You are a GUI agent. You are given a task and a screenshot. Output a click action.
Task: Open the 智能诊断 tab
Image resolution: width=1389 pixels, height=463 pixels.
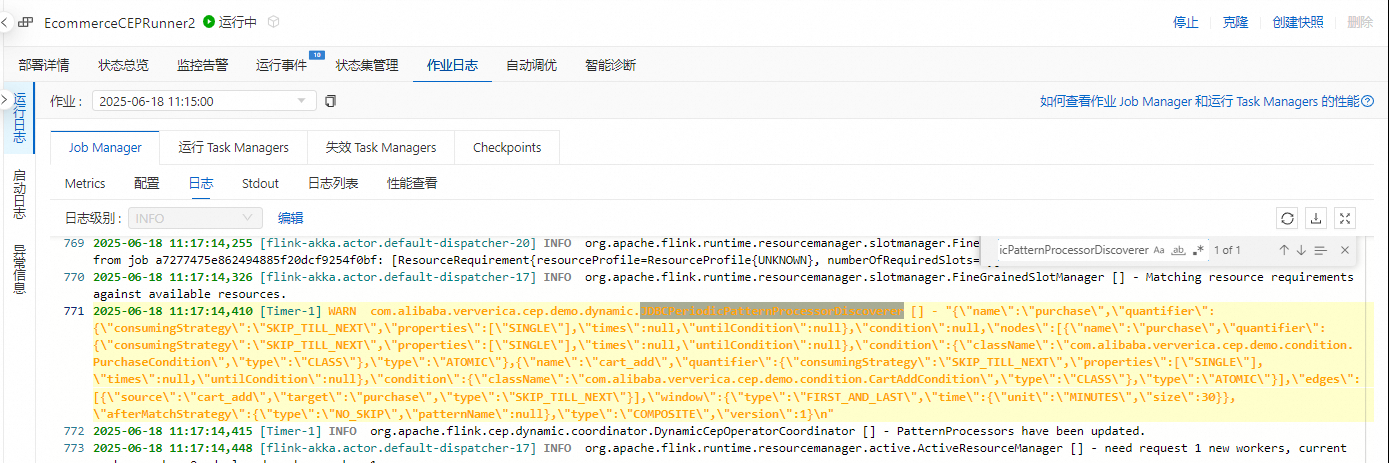click(610, 65)
